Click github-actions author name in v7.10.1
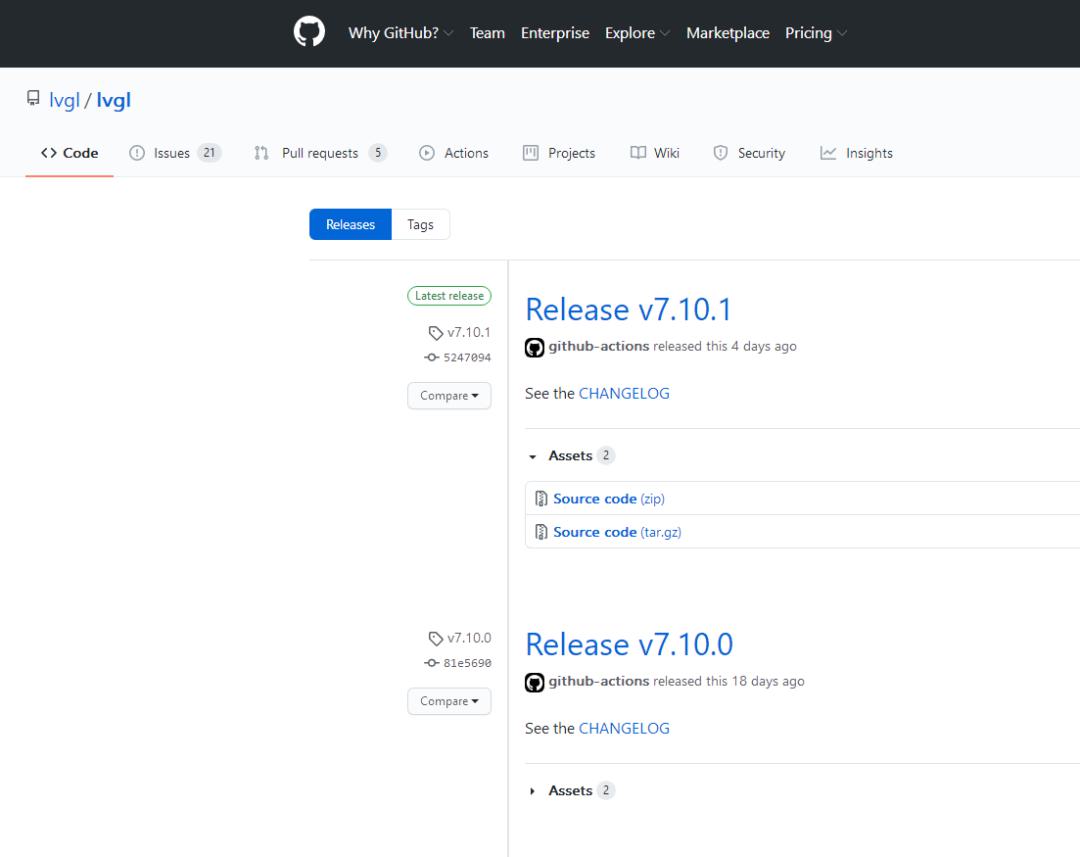The width and height of the screenshot is (1080, 857). point(599,346)
